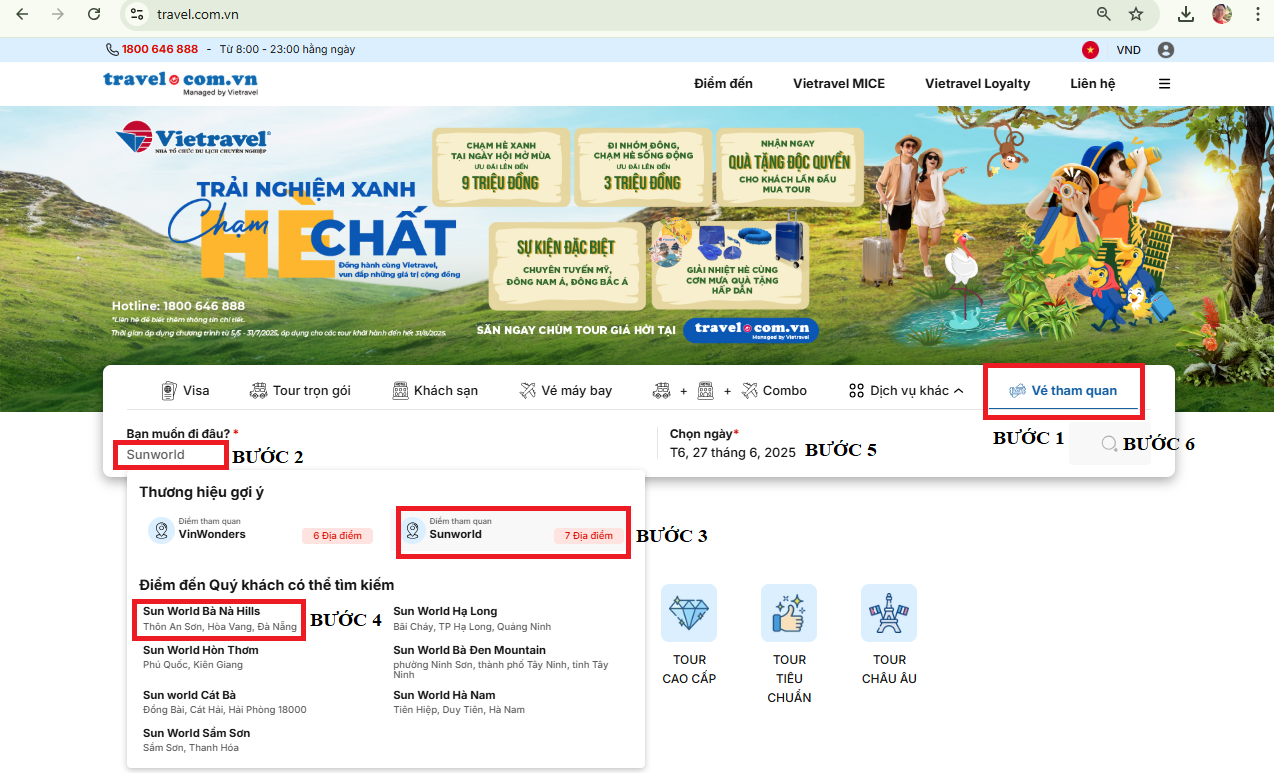
Task: Switch to the Visa tab
Action: click(x=185, y=390)
